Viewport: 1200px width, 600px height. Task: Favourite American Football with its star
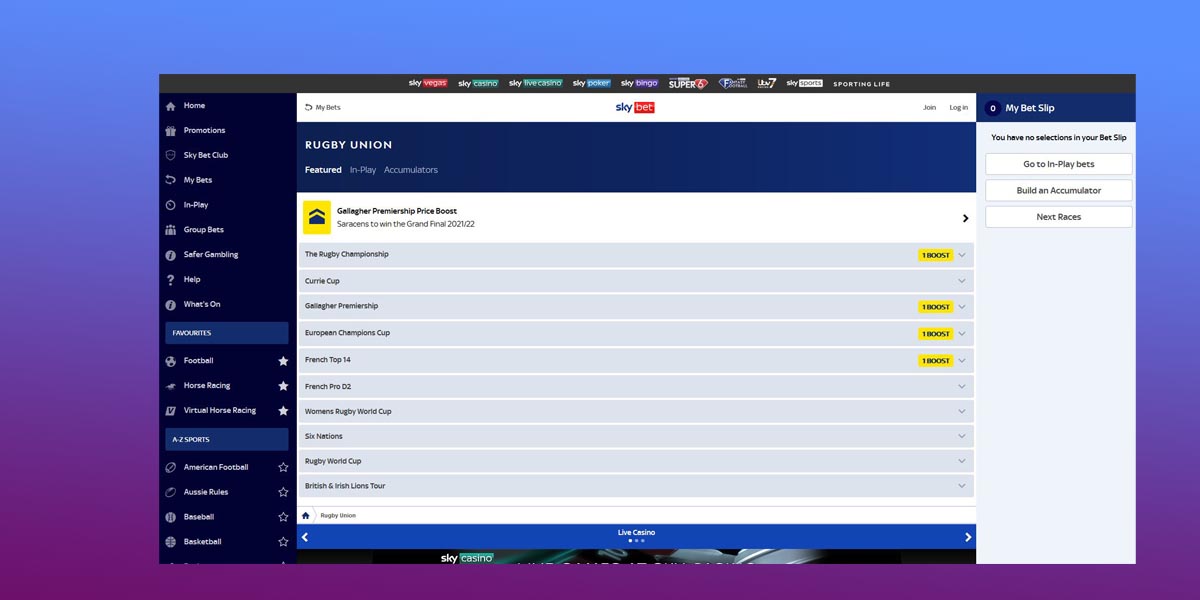tap(283, 467)
